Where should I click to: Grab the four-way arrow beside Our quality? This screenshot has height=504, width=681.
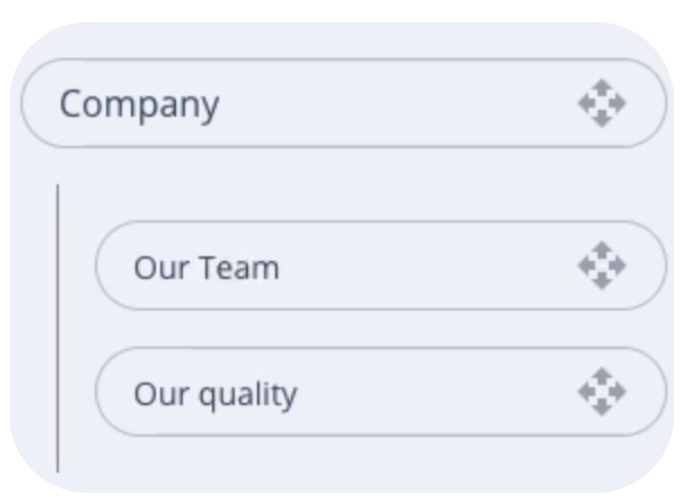click(602, 392)
